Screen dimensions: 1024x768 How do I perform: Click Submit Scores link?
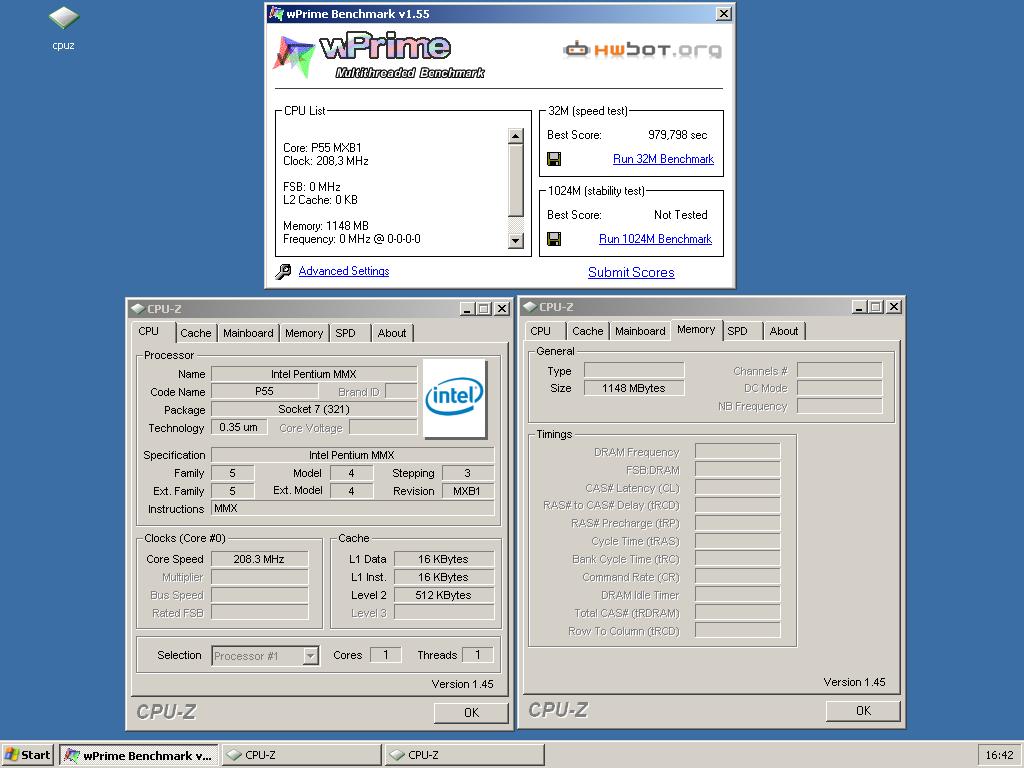(x=631, y=272)
